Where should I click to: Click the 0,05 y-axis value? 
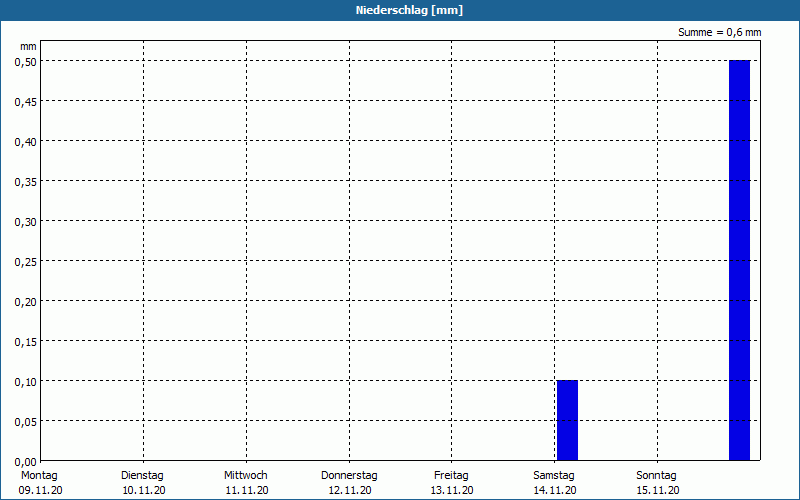[26, 422]
